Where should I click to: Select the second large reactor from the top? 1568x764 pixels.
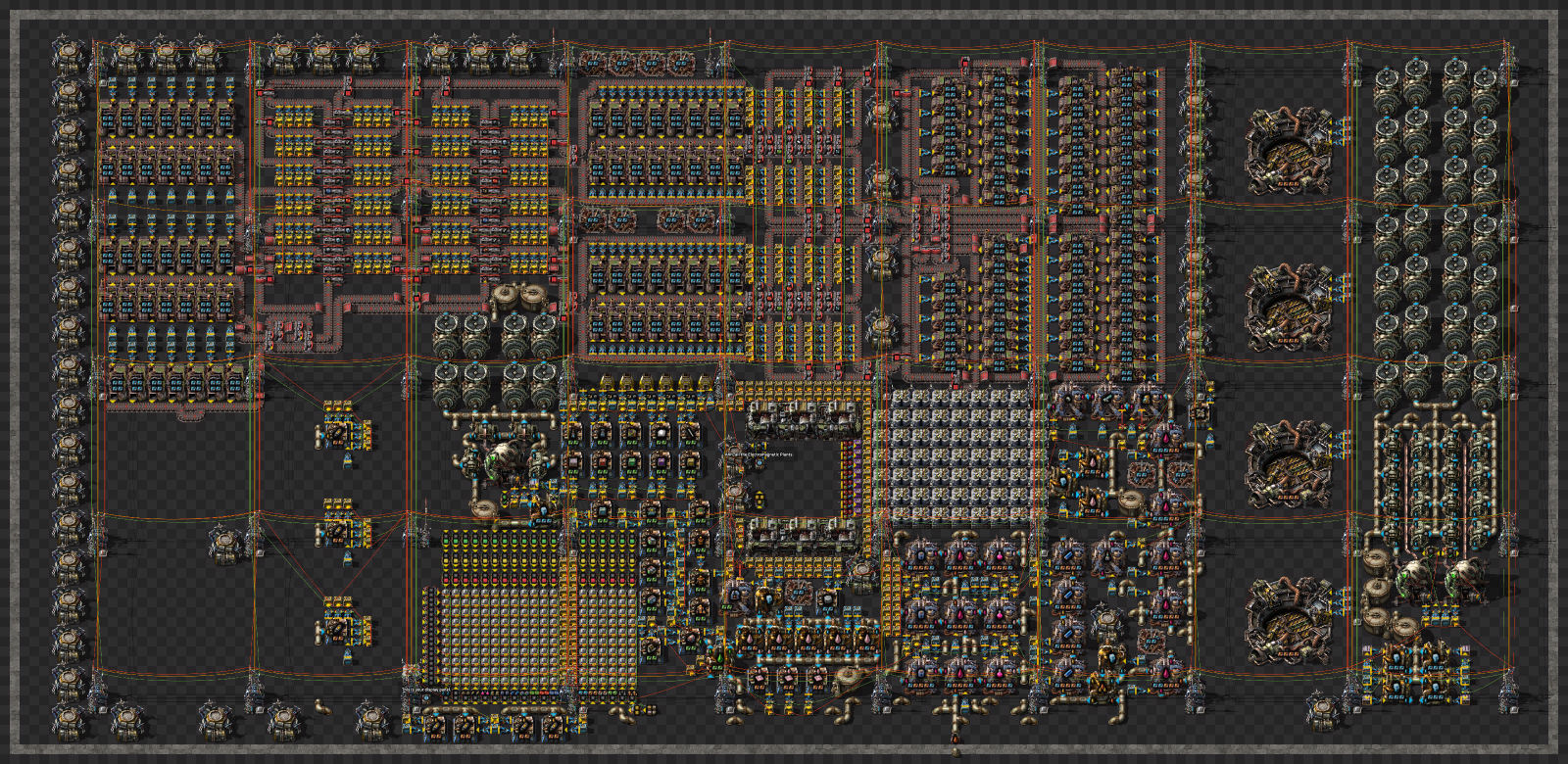(1288, 308)
